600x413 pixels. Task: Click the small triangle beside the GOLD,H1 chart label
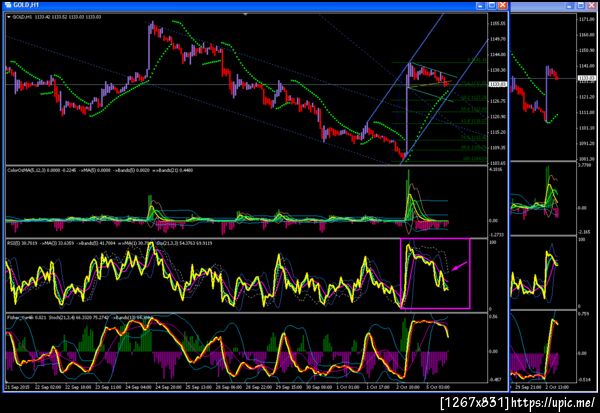pos(9,17)
